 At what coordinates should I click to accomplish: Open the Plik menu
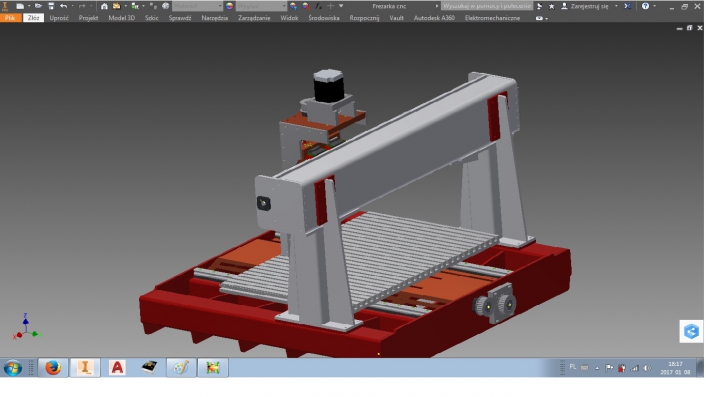pyautogui.click(x=10, y=18)
